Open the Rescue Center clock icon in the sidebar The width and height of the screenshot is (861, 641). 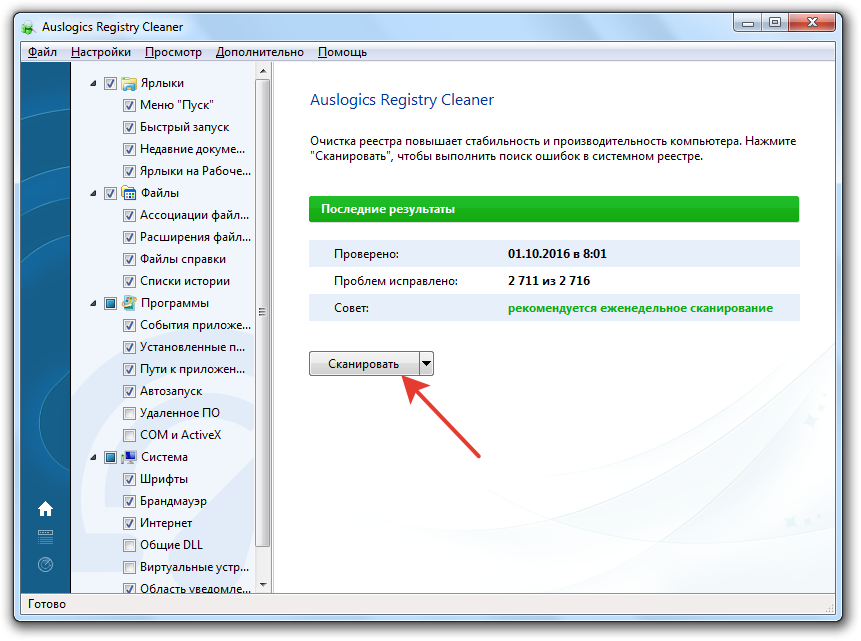point(46,564)
